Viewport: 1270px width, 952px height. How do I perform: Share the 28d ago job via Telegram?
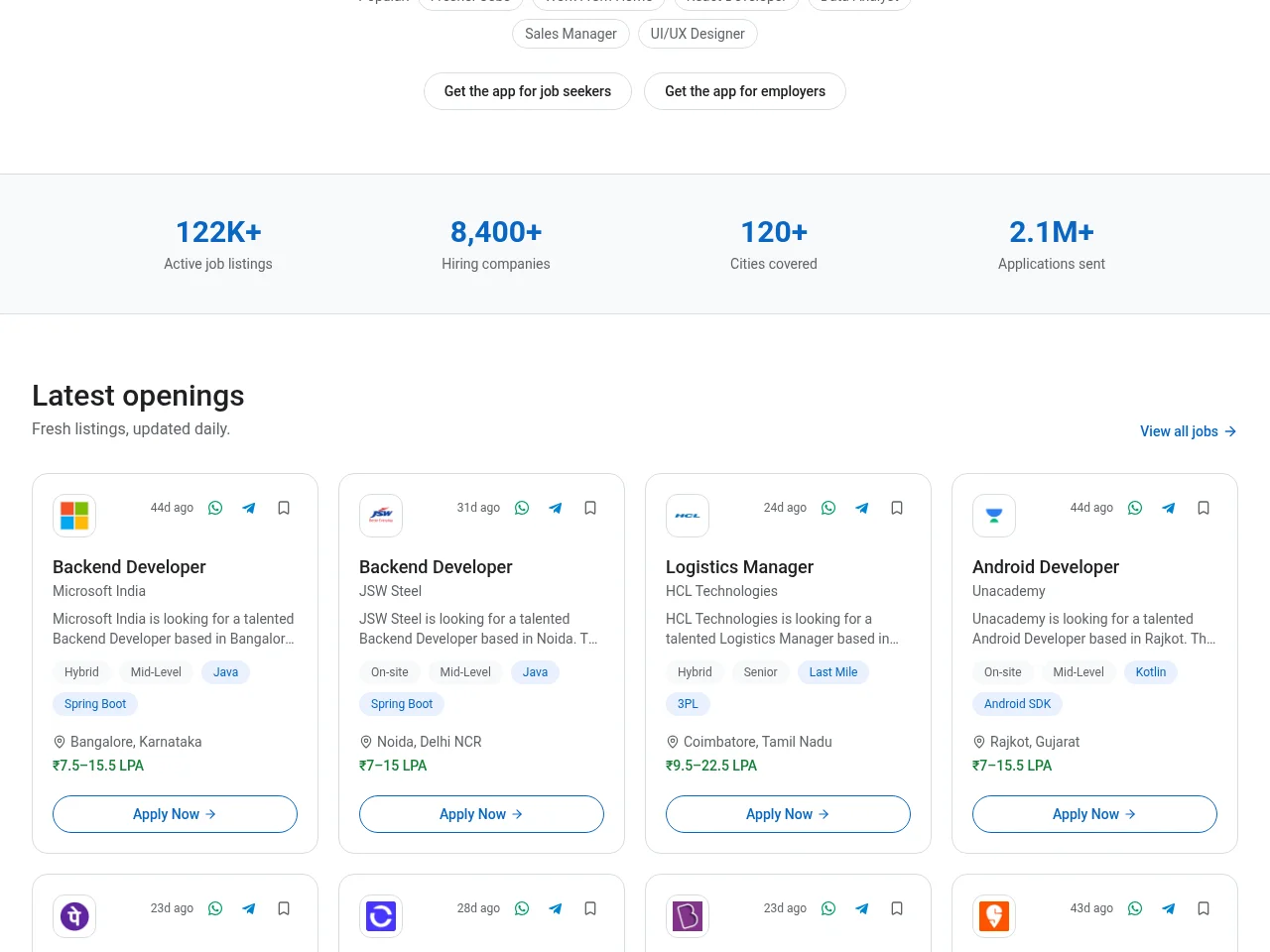(x=556, y=908)
